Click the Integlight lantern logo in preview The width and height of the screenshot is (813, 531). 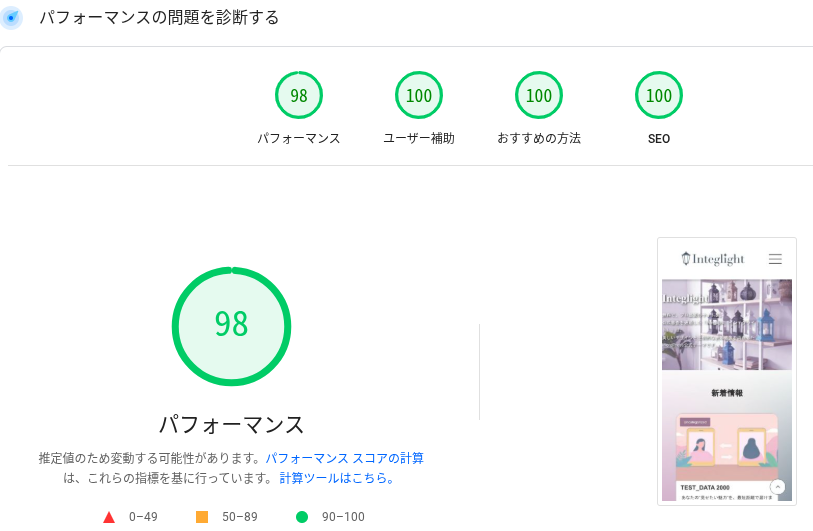pyautogui.click(x=712, y=259)
